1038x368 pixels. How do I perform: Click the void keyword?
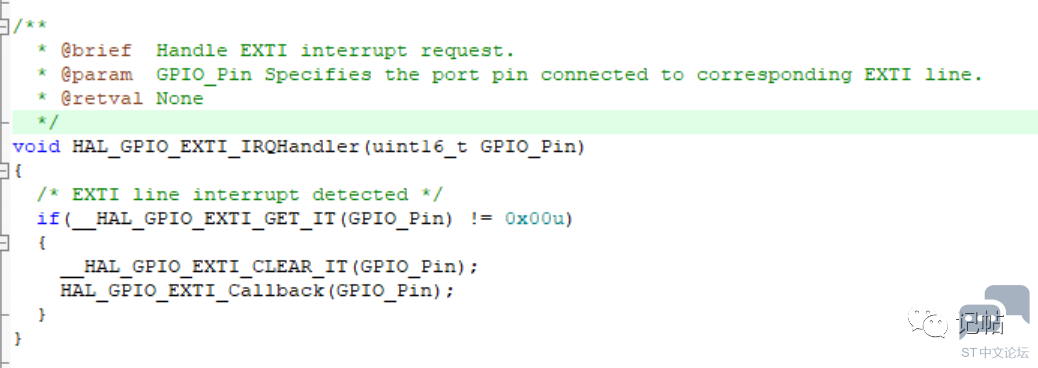coord(36,146)
